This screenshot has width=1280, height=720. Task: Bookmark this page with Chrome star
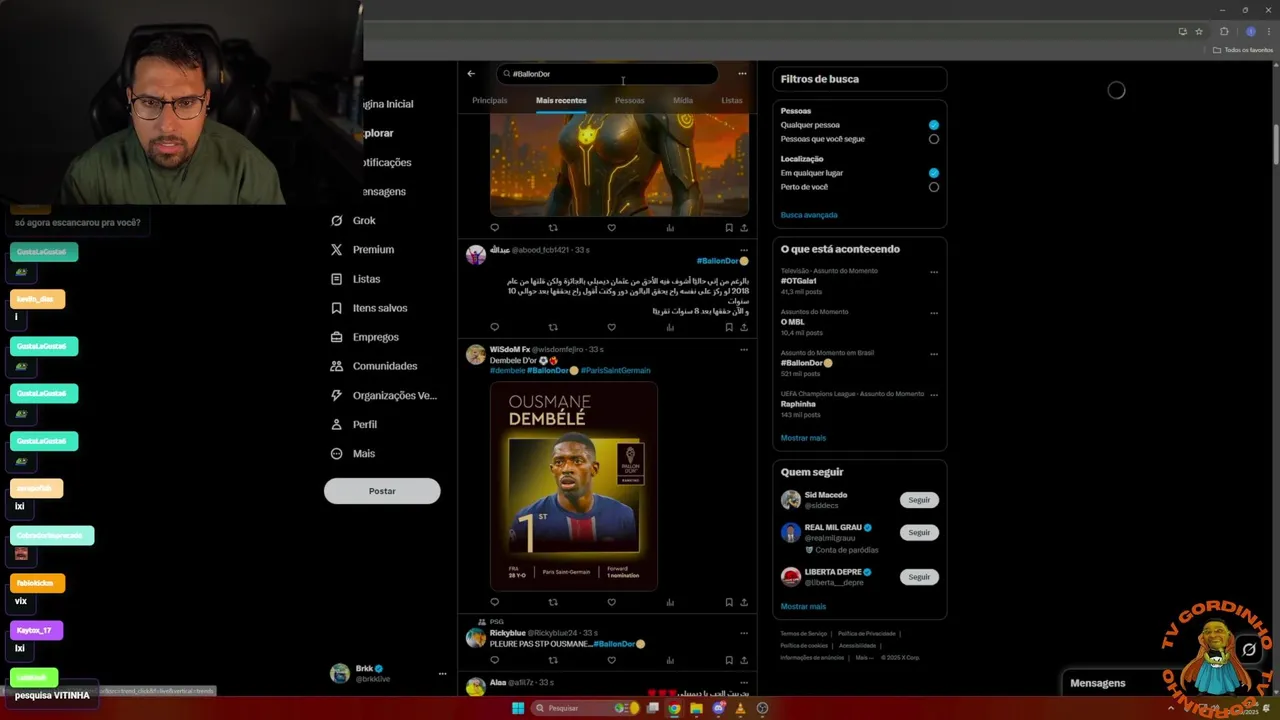pyautogui.click(x=1198, y=31)
